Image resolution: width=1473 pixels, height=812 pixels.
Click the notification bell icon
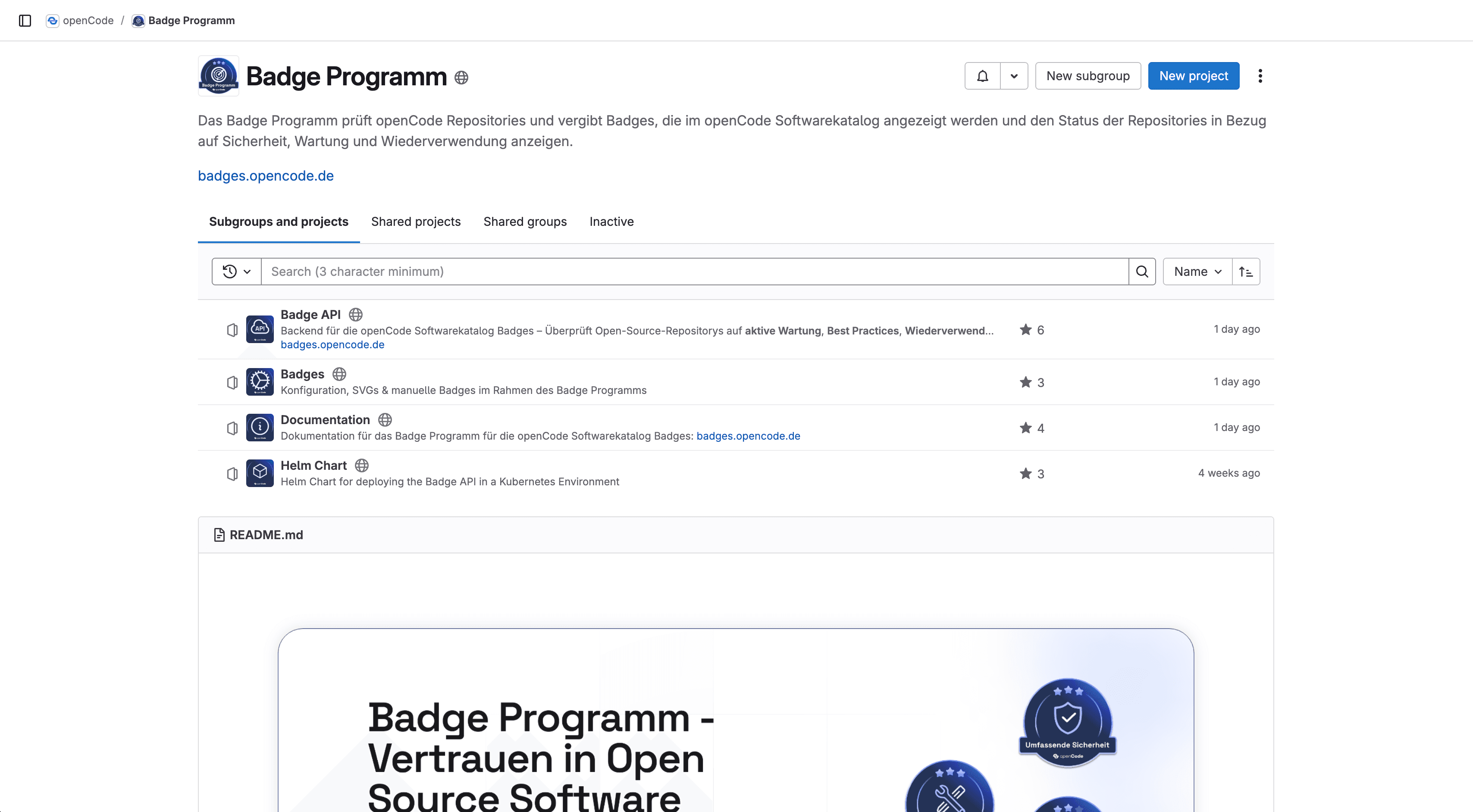[x=982, y=76]
